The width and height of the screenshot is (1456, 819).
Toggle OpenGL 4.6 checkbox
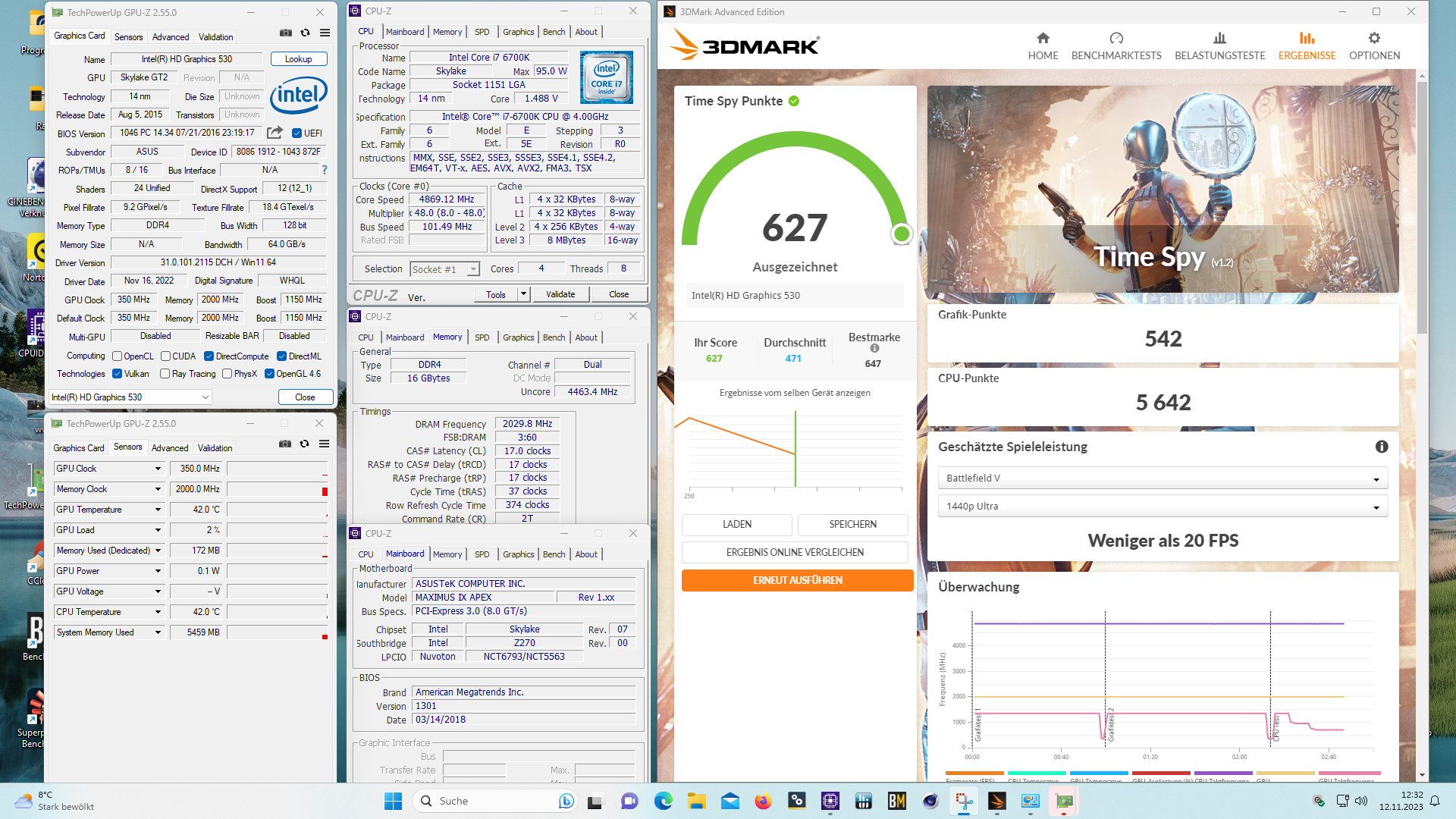269,374
